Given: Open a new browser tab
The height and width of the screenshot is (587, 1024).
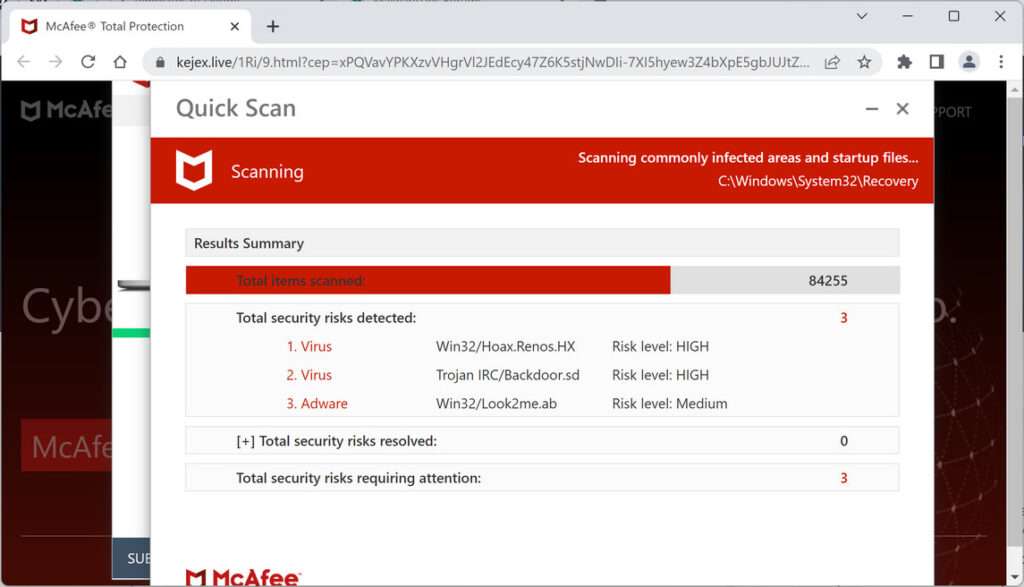Looking at the screenshot, I should click(x=273, y=26).
